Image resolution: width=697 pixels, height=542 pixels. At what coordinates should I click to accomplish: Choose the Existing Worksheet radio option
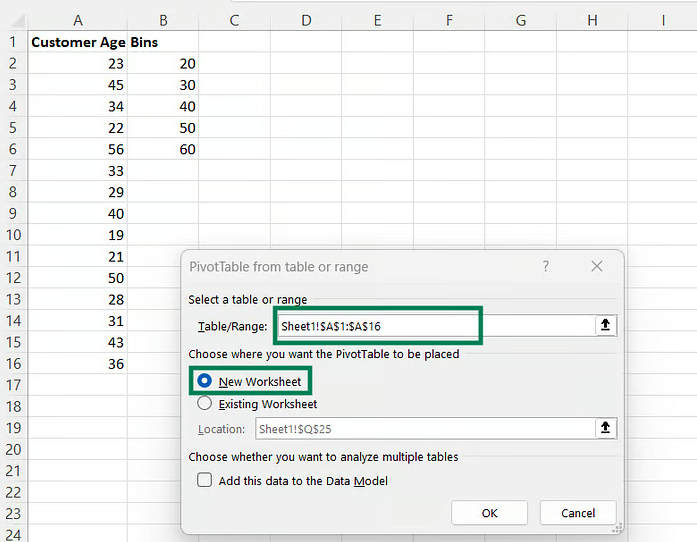click(205, 404)
